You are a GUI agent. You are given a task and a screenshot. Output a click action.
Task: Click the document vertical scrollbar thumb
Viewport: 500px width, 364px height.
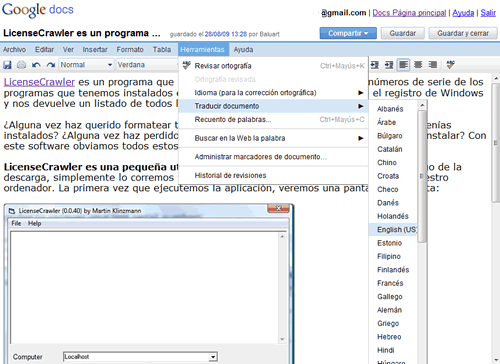point(496,143)
